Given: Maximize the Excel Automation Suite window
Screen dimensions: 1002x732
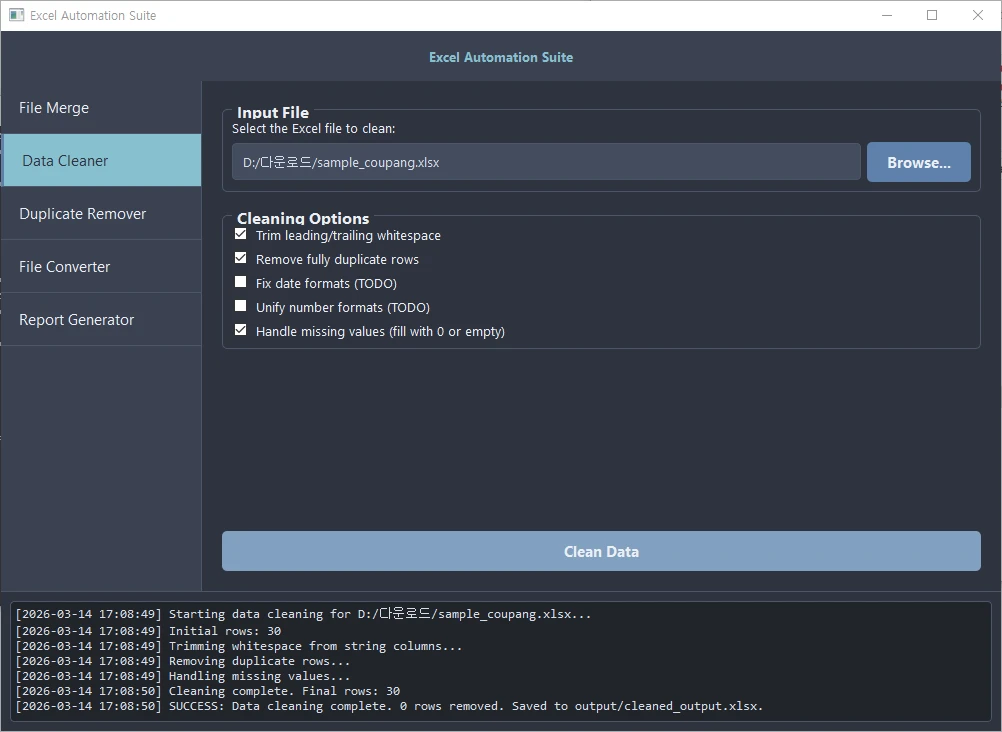Looking at the screenshot, I should tap(932, 15).
